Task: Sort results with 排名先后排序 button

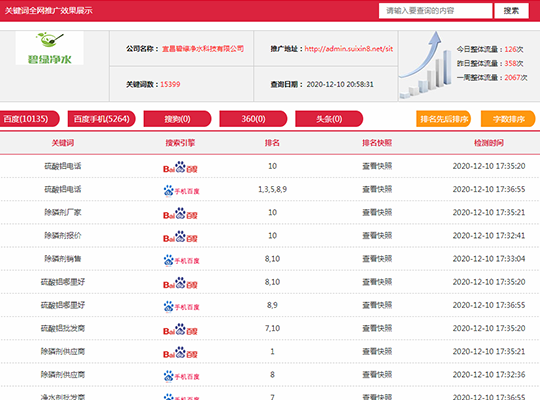Action: coord(444,119)
